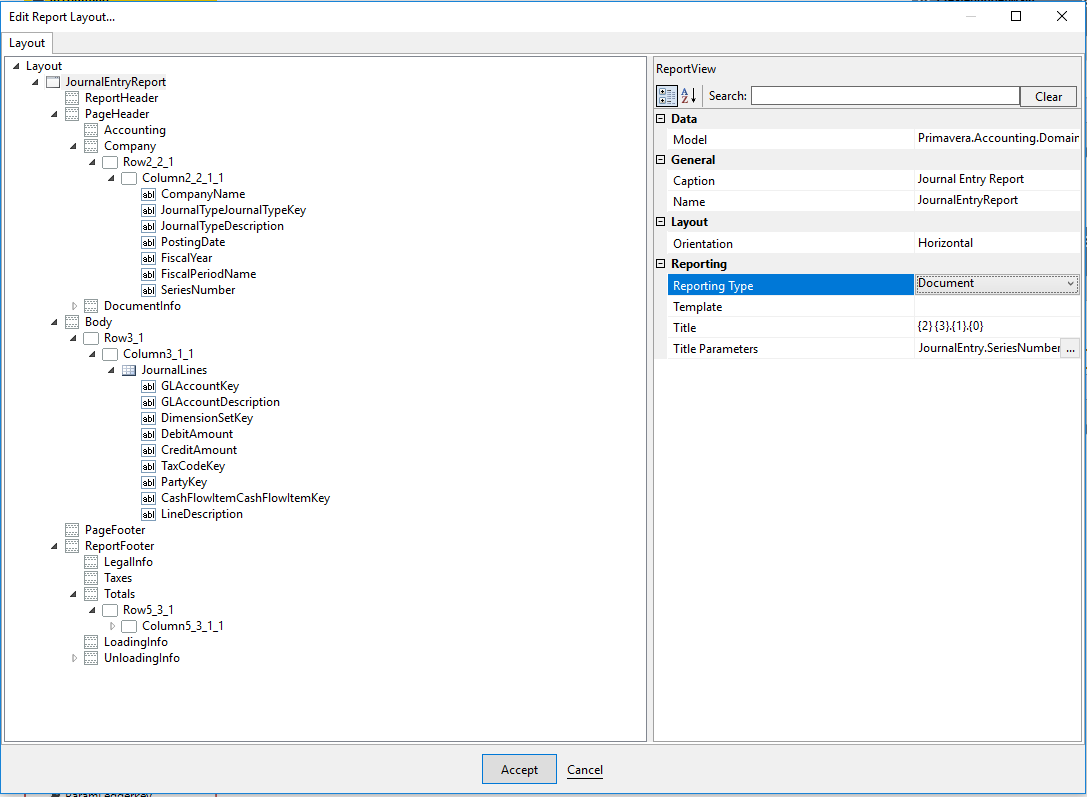Click the section icon beside ReportHeader
The image size is (1087, 797).
pos(72,98)
